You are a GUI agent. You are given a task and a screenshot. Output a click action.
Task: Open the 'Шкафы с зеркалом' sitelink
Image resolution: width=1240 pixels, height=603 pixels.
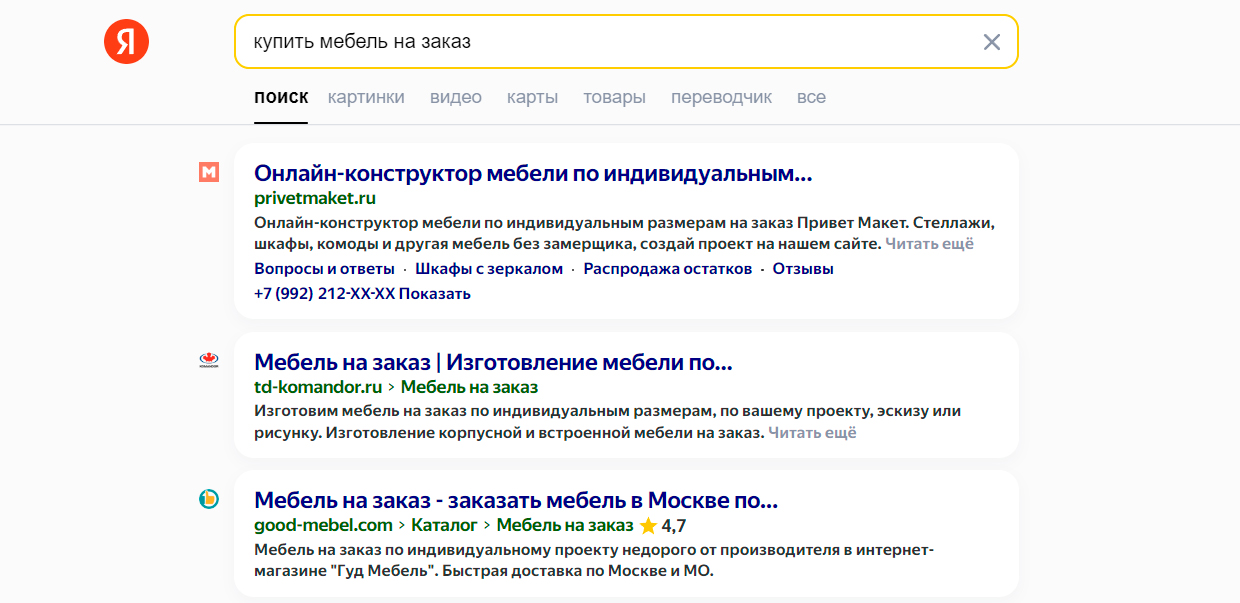pyautogui.click(x=489, y=269)
